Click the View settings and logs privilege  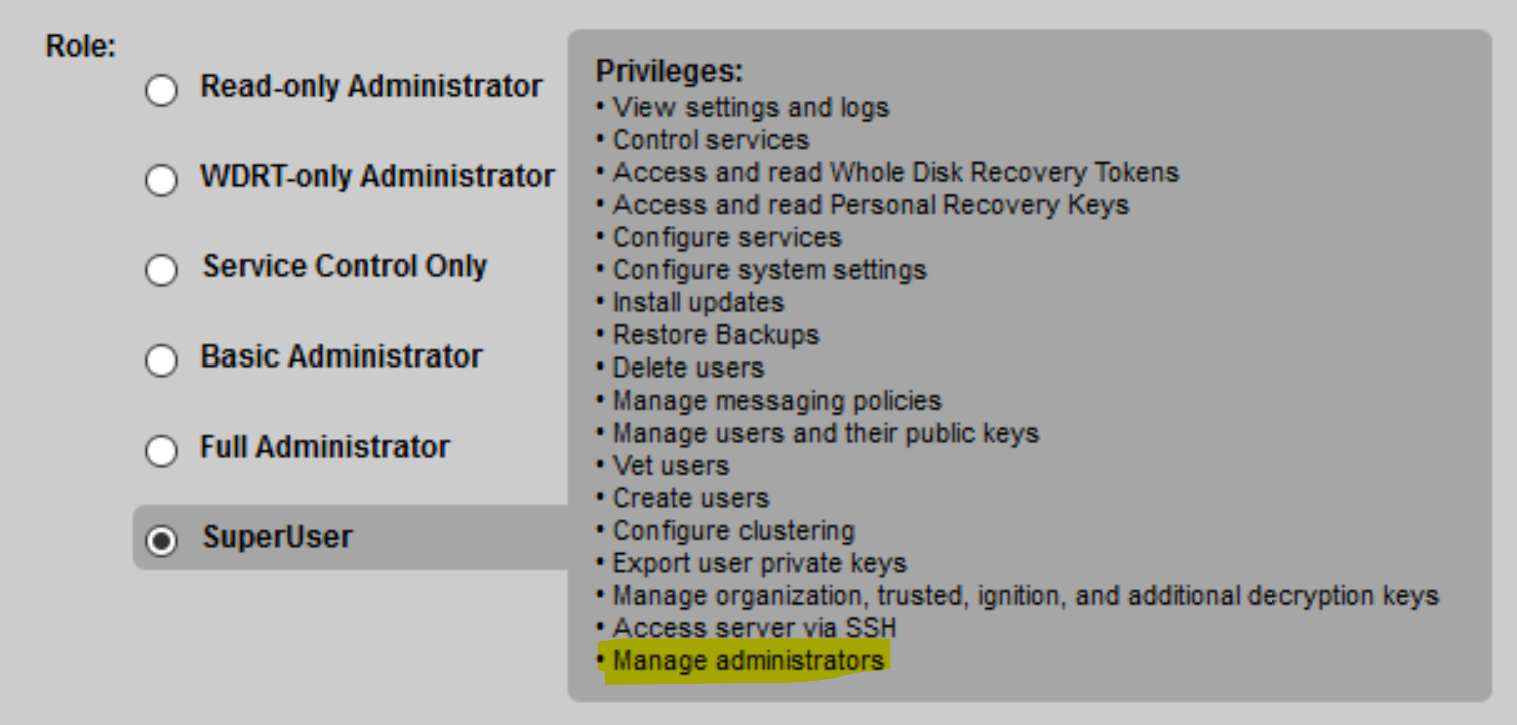point(750,107)
